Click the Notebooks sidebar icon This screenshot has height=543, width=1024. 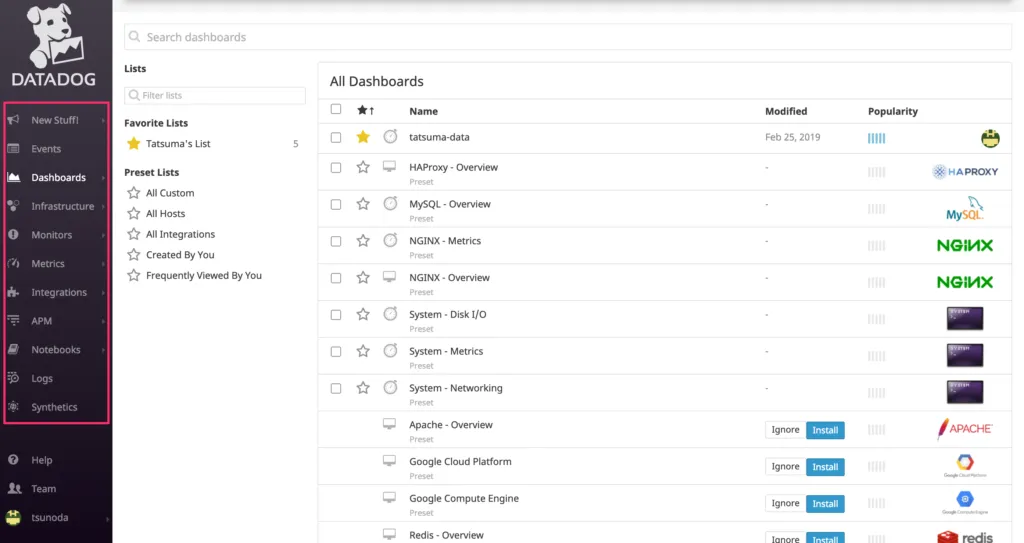tap(13, 350)
